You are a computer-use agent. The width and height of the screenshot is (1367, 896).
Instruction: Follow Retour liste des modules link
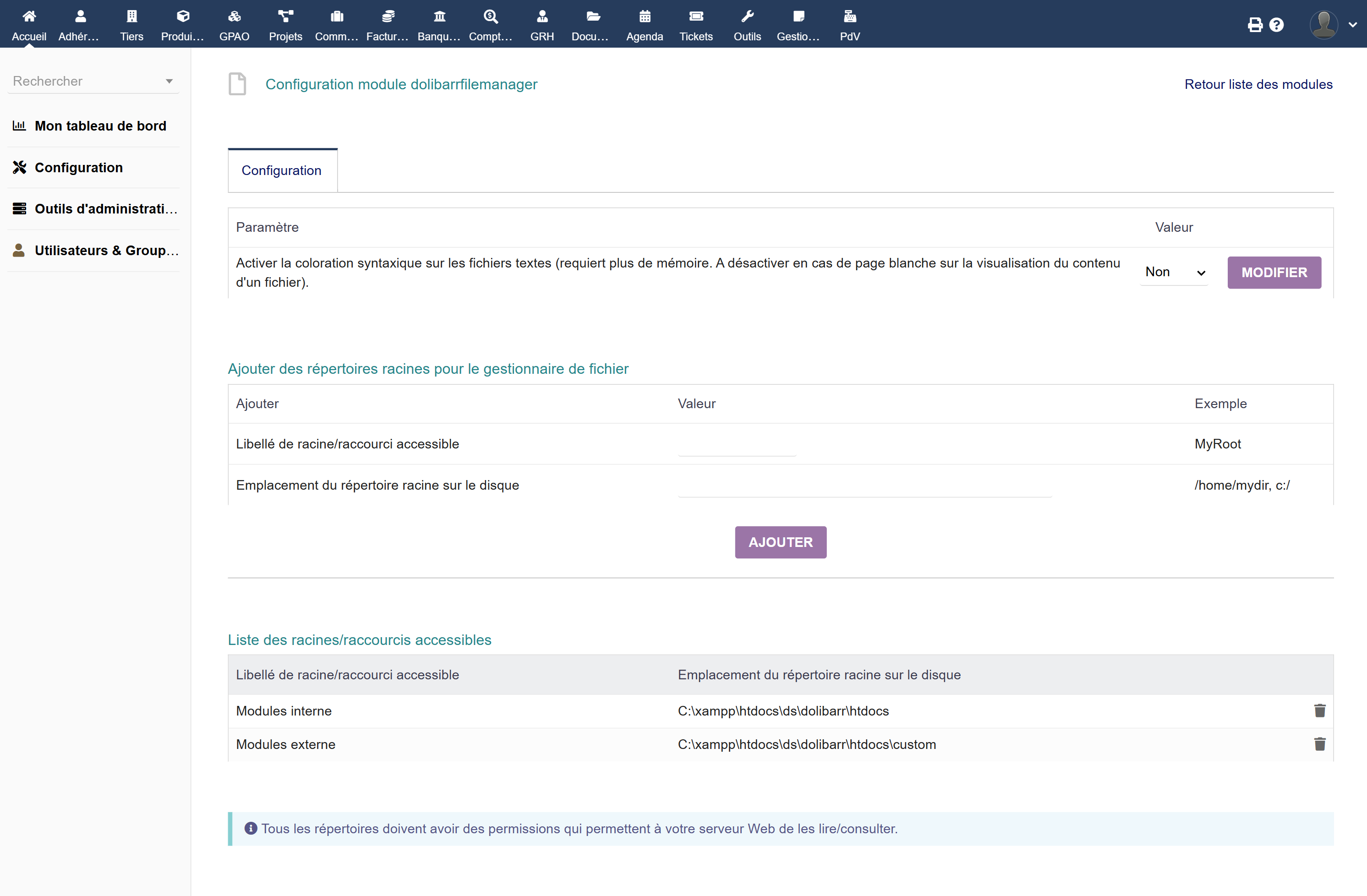tap(1258, 84)
